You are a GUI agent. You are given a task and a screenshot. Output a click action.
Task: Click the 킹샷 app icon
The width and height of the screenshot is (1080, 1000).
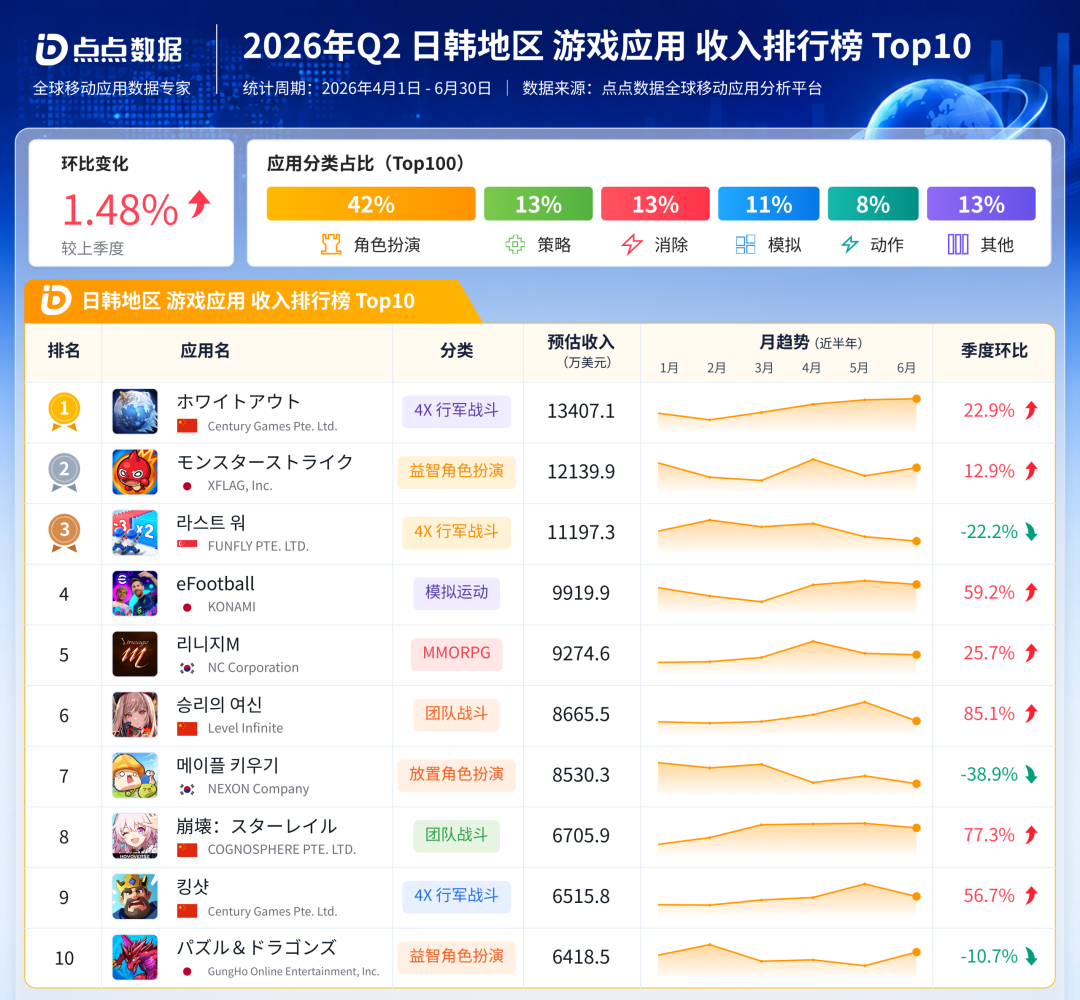[135, 896]
